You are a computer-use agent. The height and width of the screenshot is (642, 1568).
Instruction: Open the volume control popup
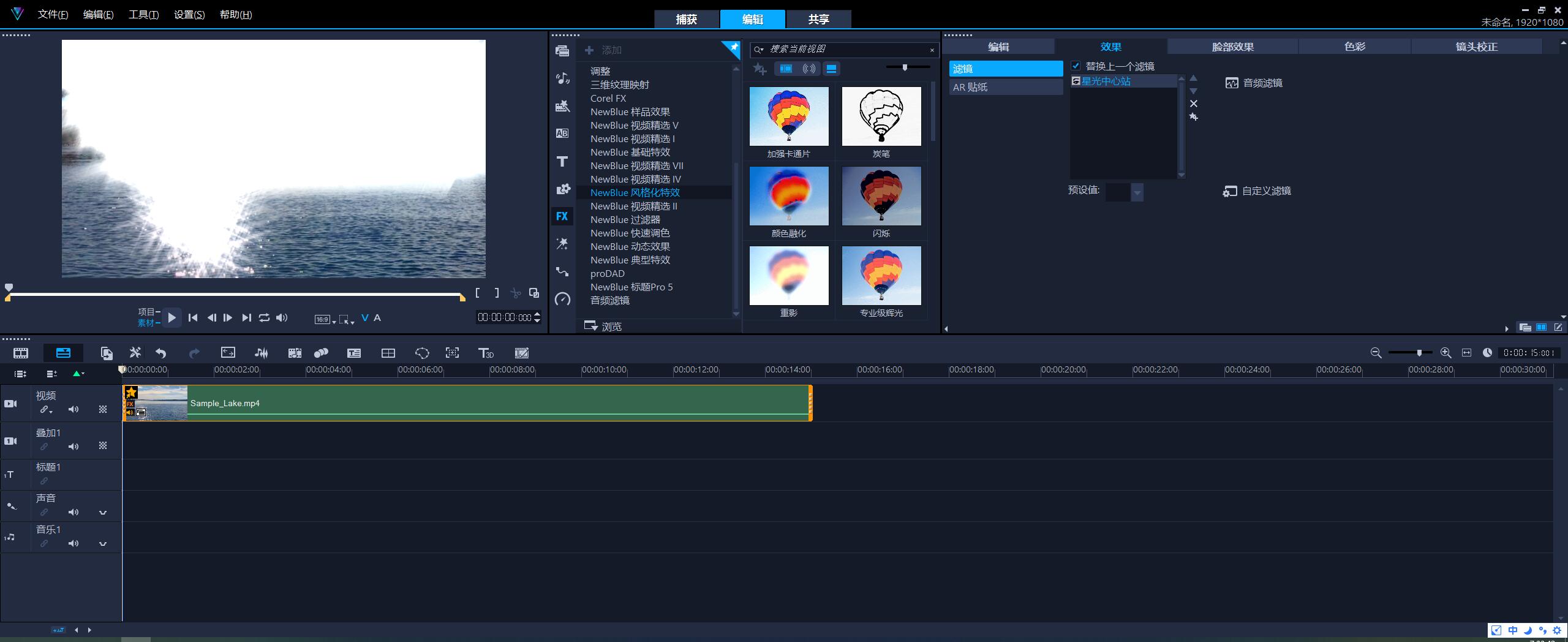click(282, 317)
